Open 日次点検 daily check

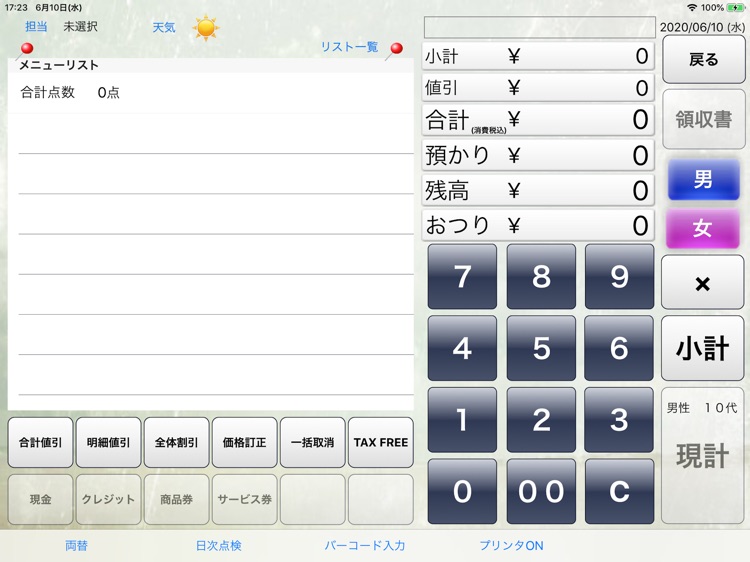(219, 545)
